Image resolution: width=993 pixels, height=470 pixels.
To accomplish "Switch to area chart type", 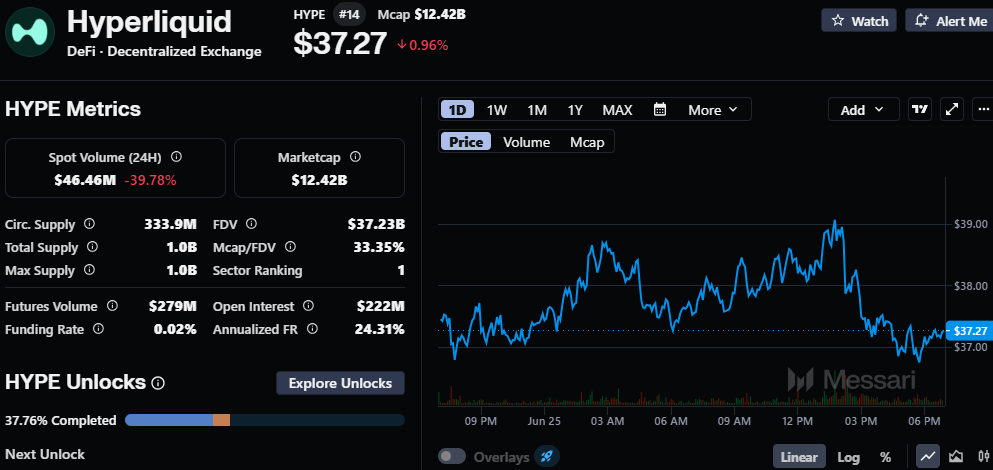I will (x=956, y=456).
